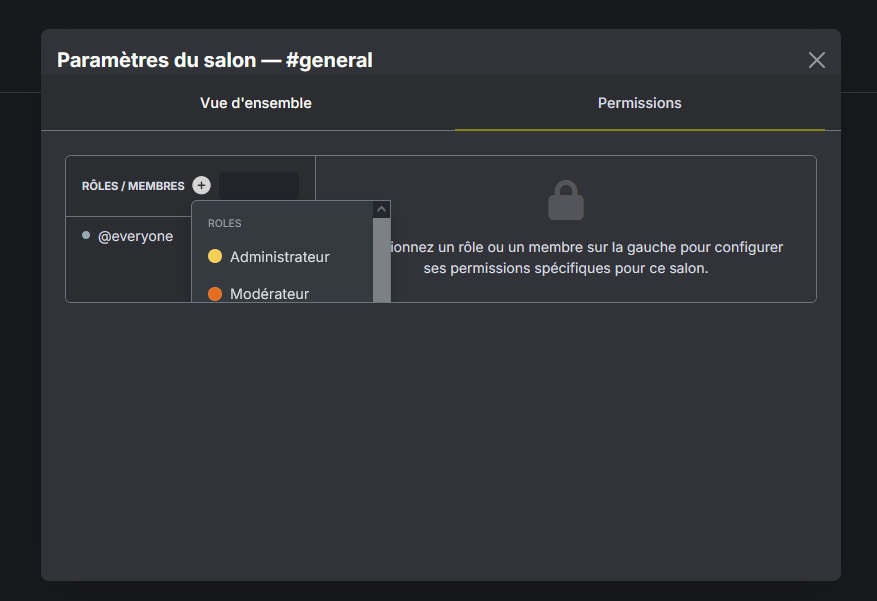Click the dialog title mentioning #general
Screen dimensions: 877x601
(214, 60)
